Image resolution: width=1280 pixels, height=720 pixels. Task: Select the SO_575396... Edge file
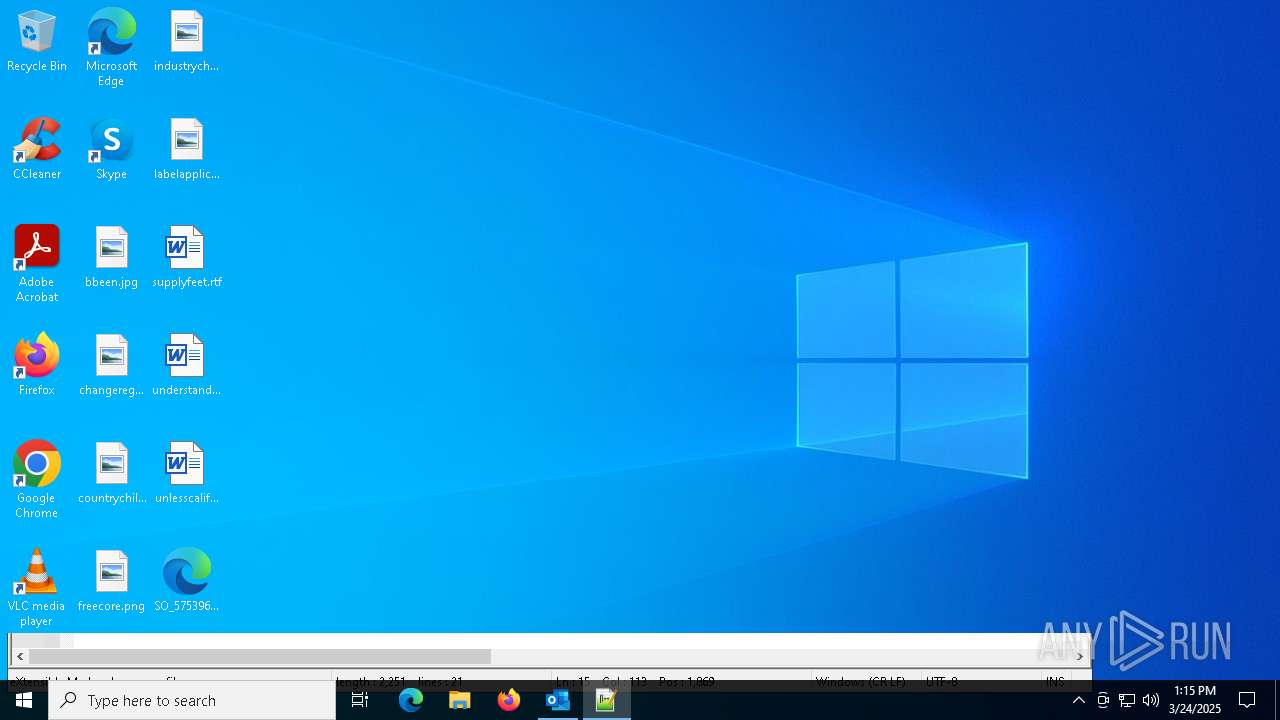tap(186, 582)
